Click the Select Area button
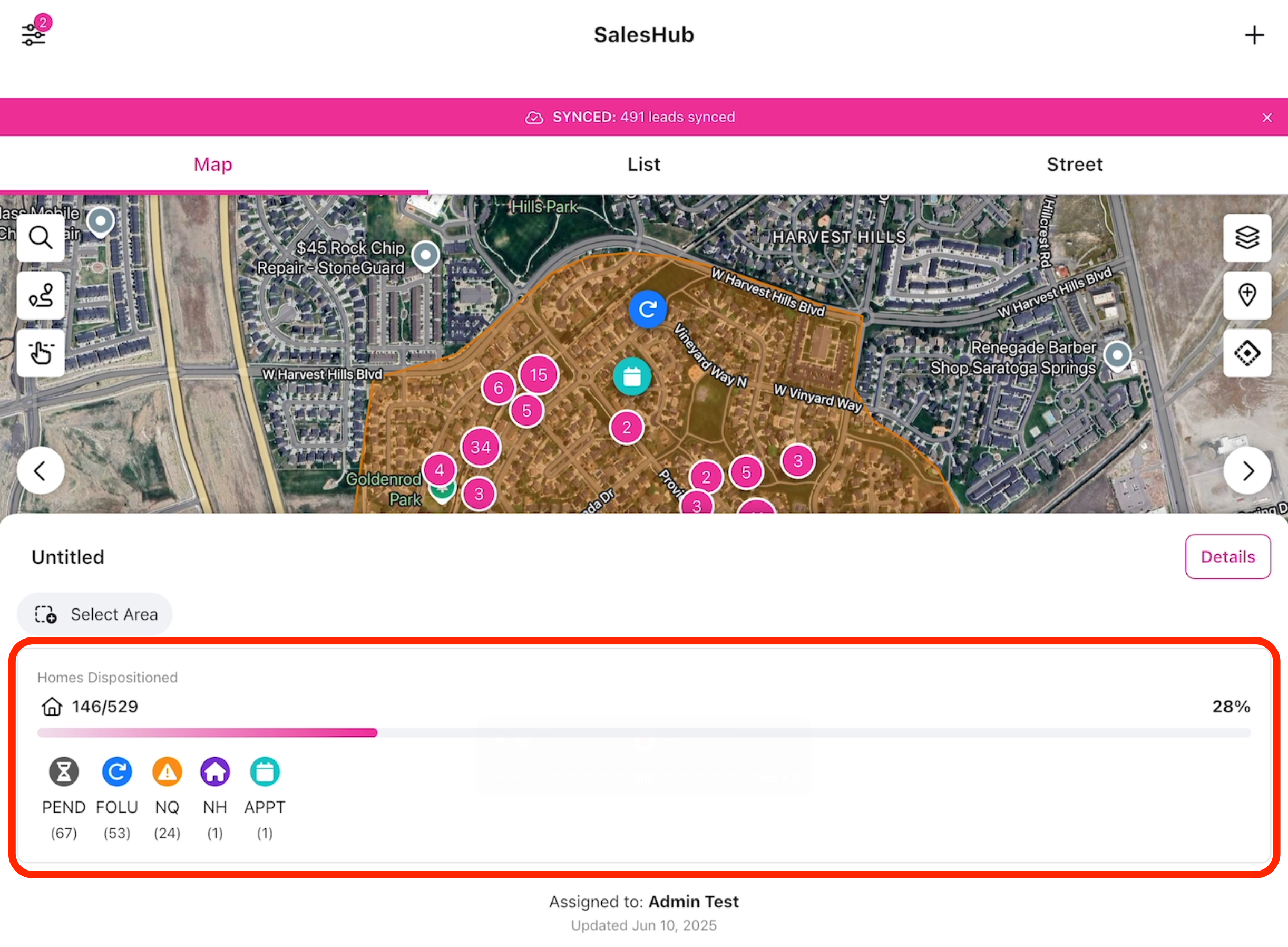 click(x=95, y=614)
